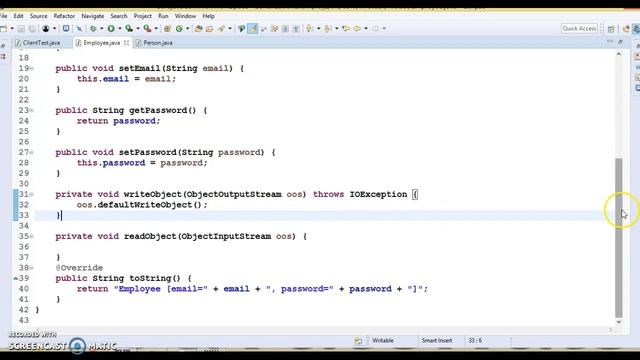Click the Coverage run icon

pyautogui.click(x=129, y=29)
